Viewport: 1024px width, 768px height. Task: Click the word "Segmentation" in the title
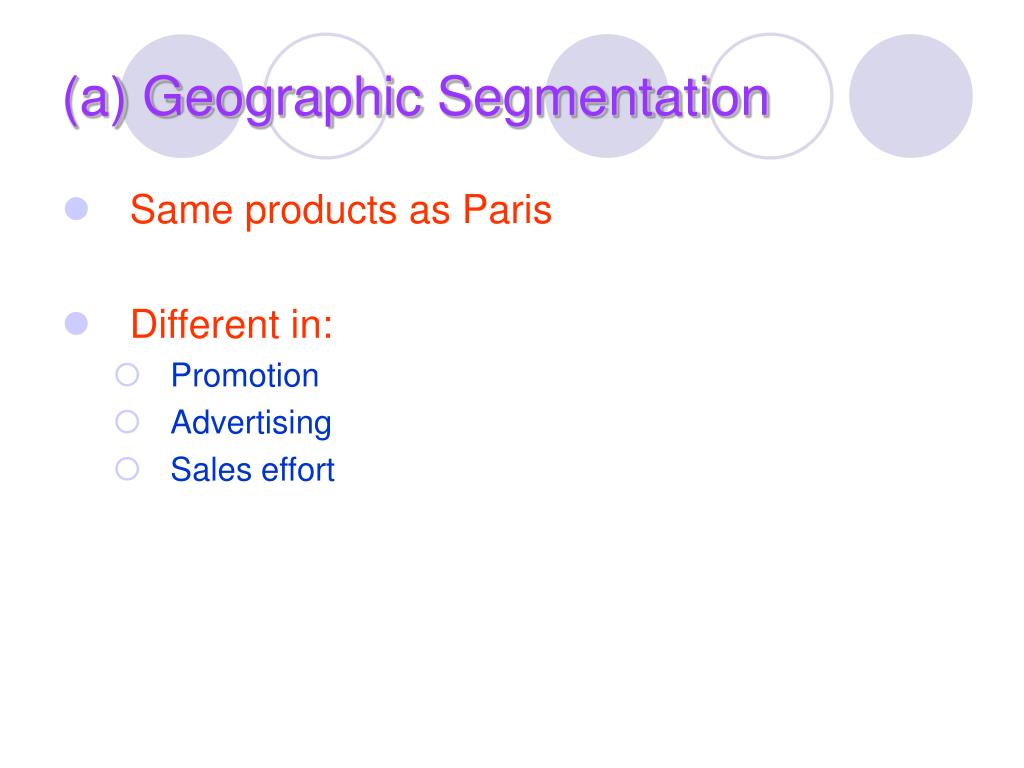coord(604,98)
